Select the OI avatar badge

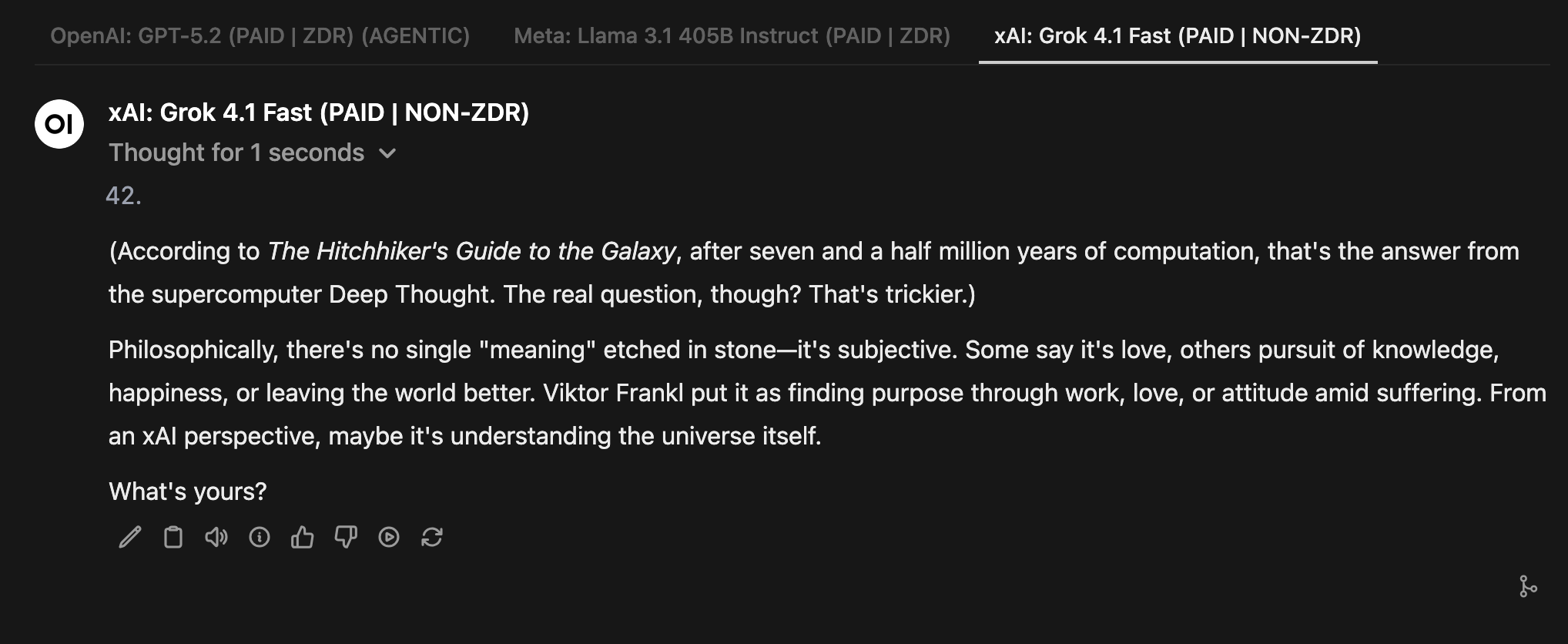click(x=59, y=123)
